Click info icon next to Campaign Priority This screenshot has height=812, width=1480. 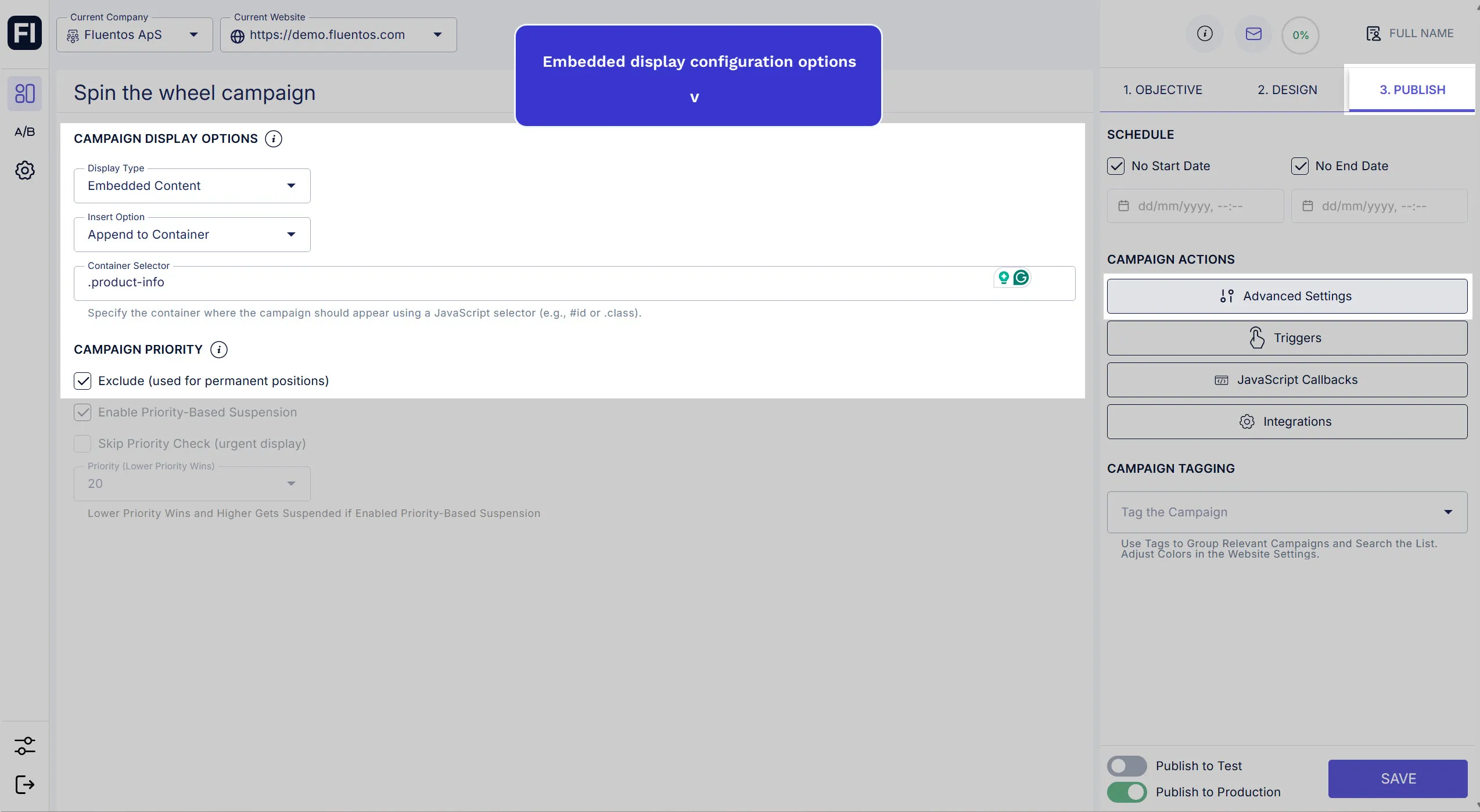219,350
